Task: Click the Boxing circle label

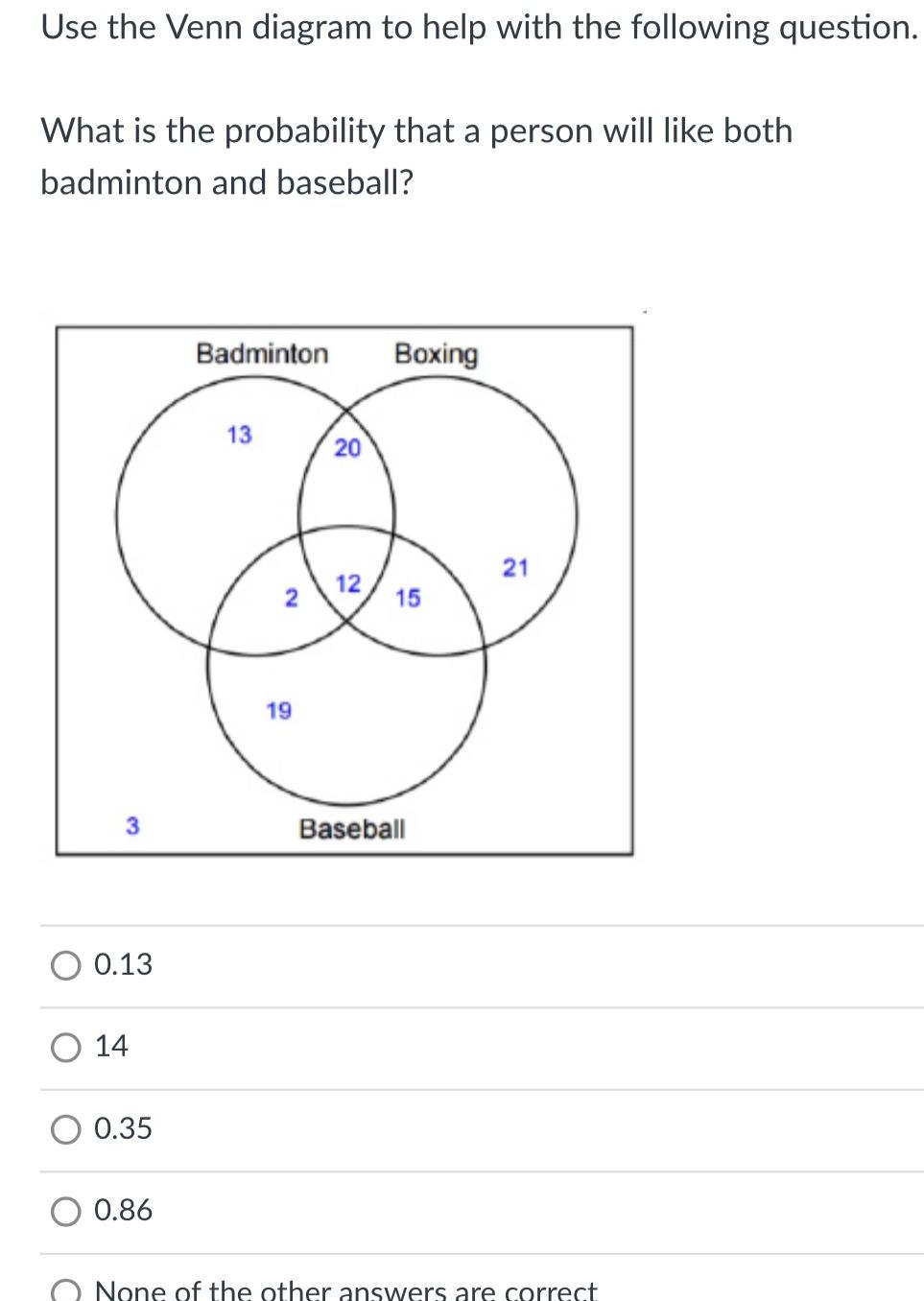Action: [x=437, y=353]
